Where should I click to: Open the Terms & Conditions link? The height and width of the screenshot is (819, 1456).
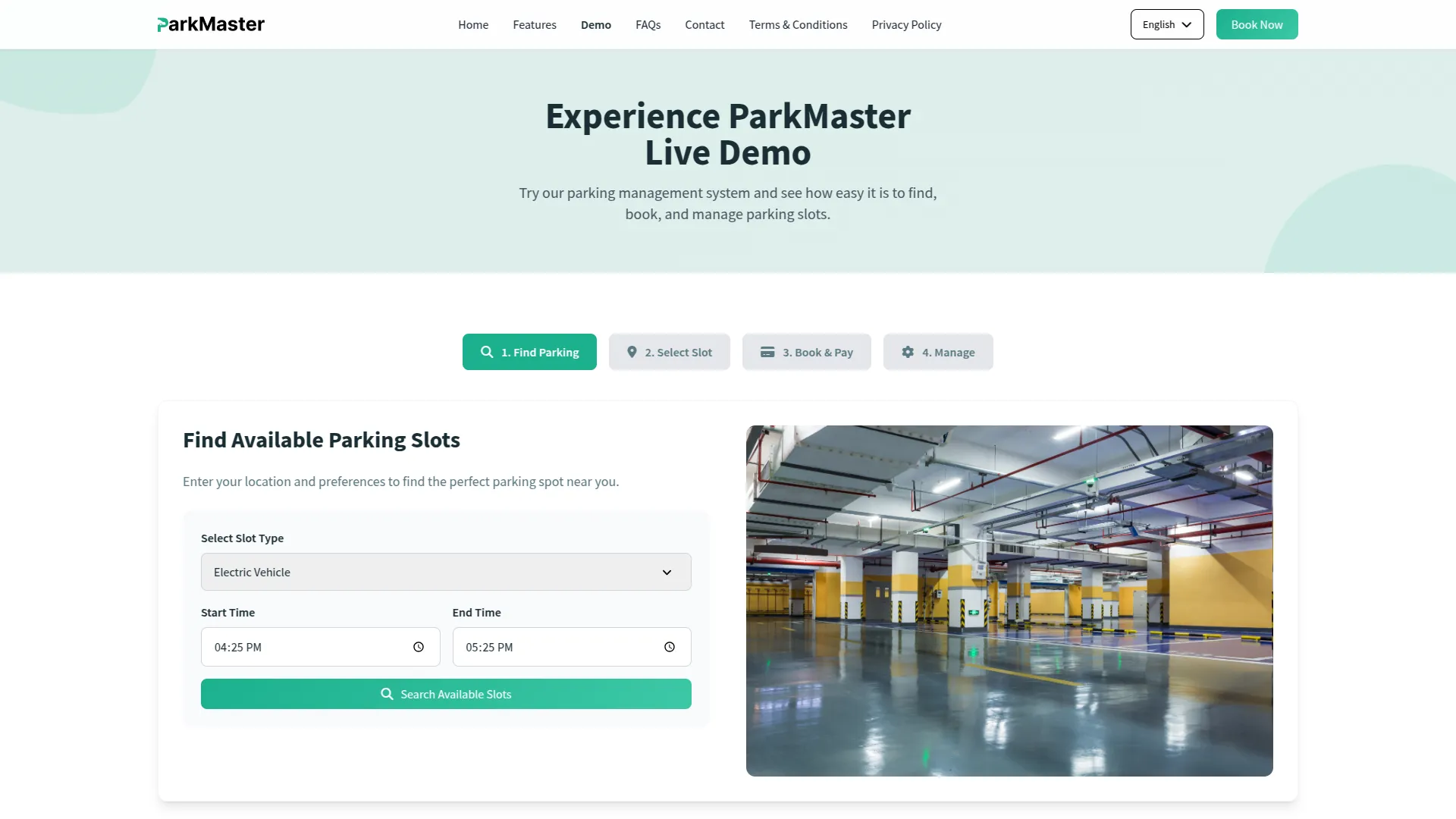click(798, 24)
